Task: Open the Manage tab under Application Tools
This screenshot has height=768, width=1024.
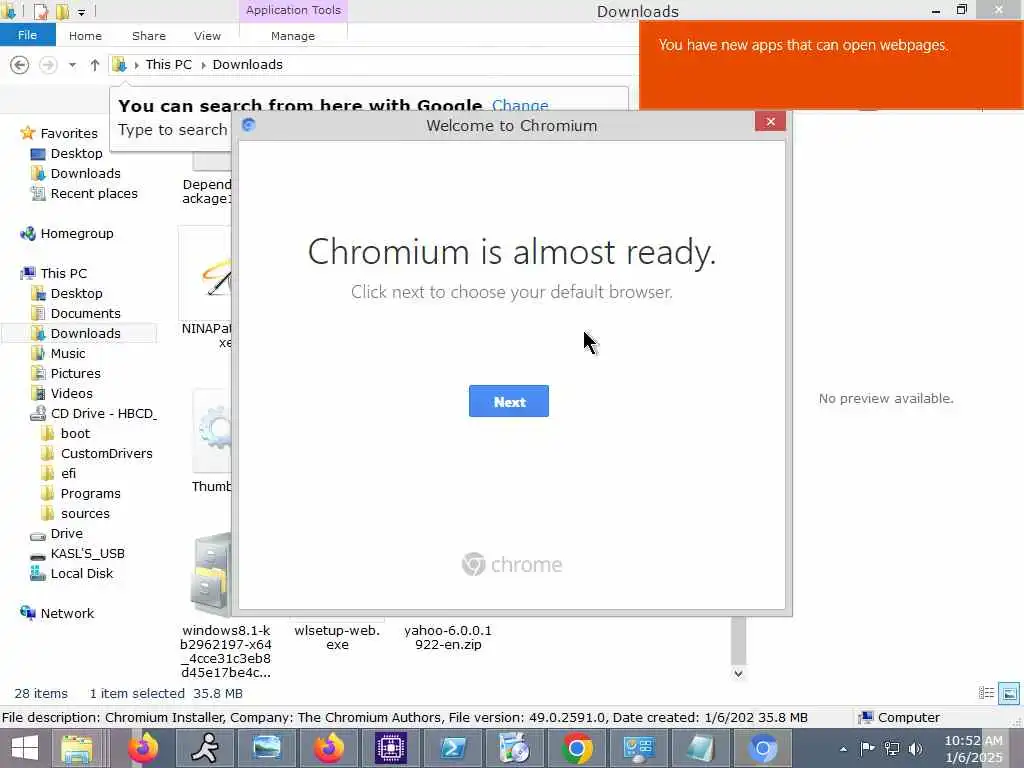Action: point(293,36)
